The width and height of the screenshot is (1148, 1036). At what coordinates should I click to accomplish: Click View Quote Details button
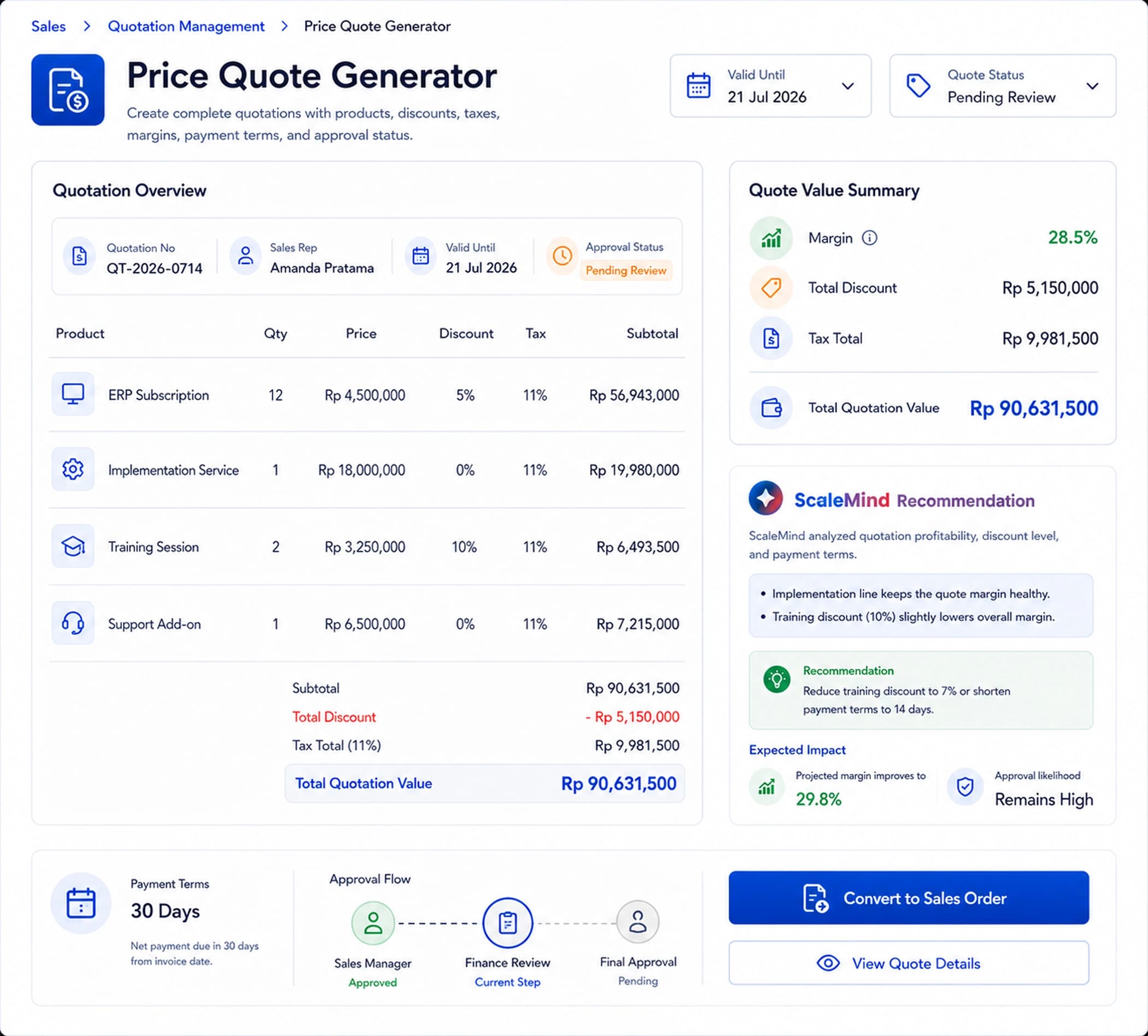click(x=909, y=963)
